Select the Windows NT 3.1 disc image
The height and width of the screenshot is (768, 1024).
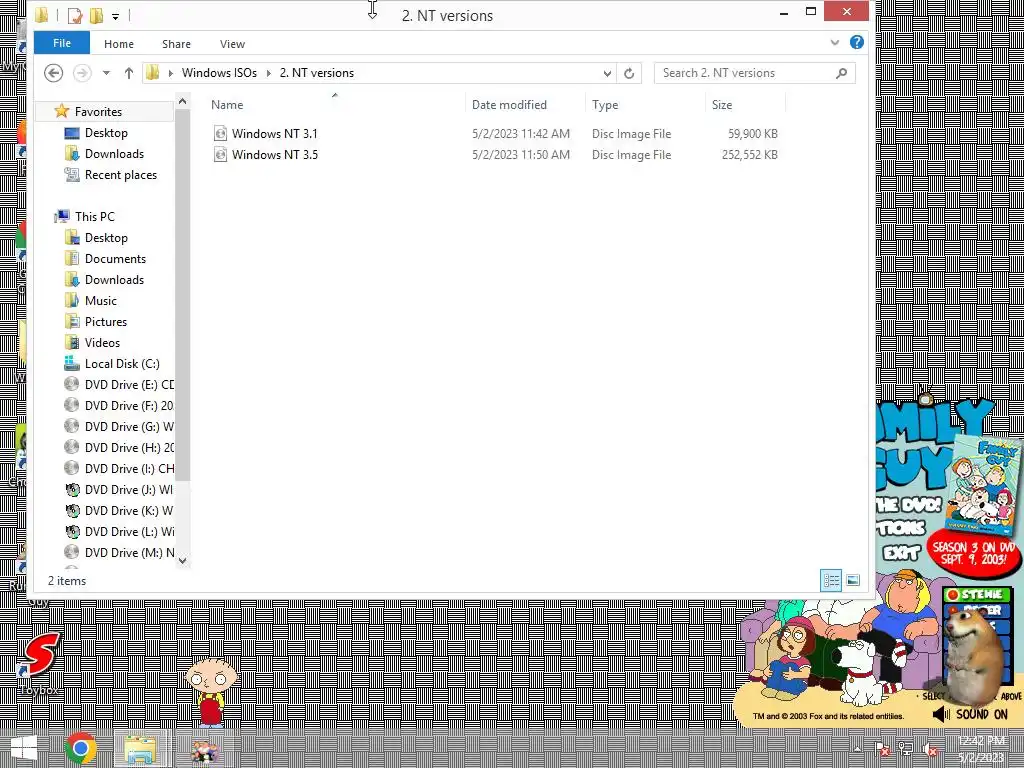[274, 133]
